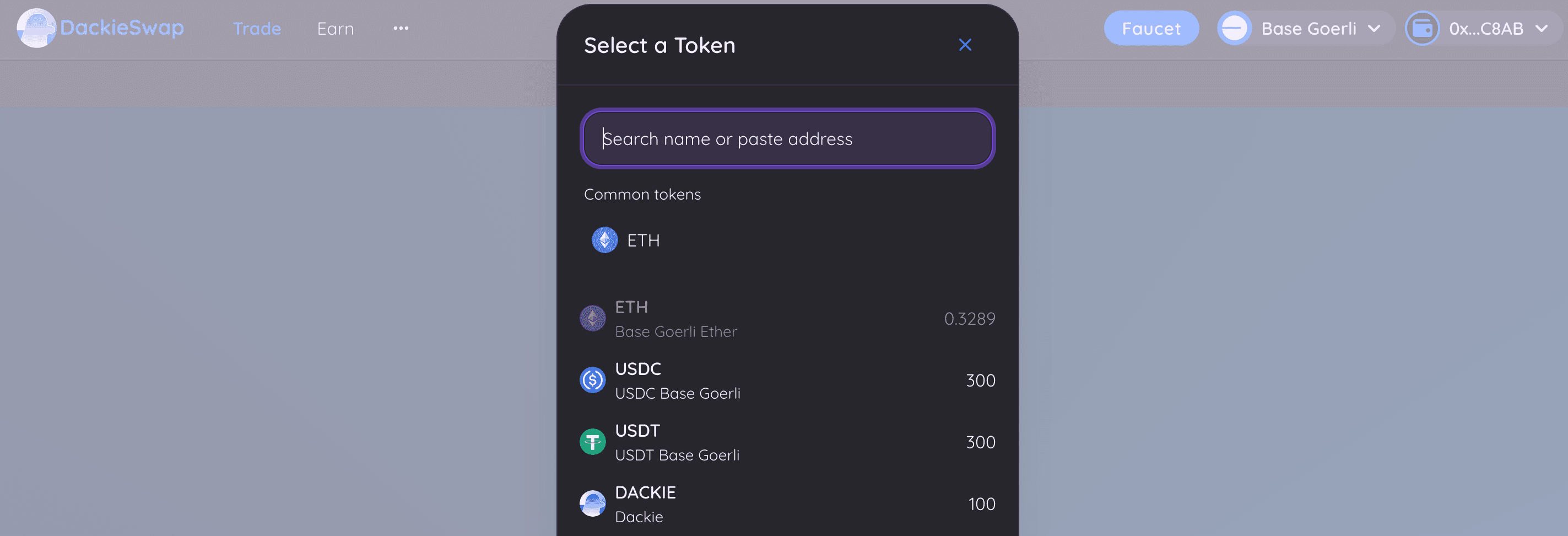1568x536 pixels.
Task: Click the DackieSwap brand name
Action: tap(122, 28)
